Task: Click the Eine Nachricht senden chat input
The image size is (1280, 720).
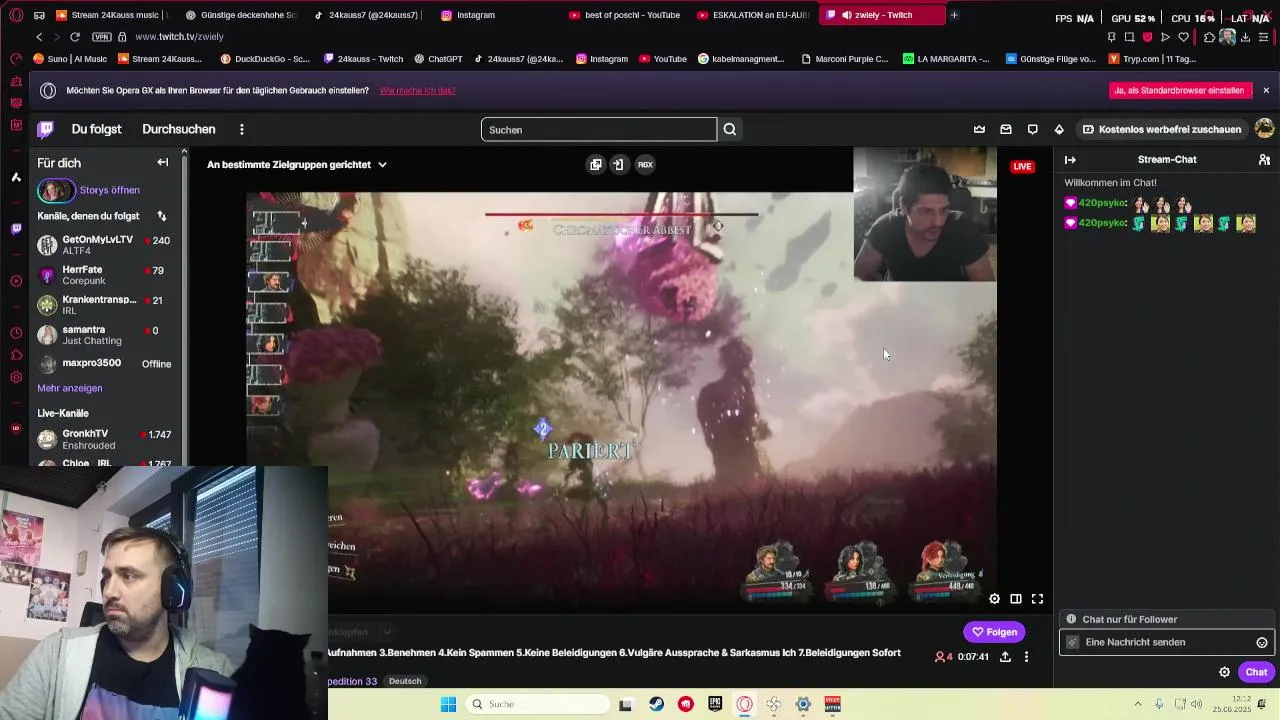Action: 1166,642
